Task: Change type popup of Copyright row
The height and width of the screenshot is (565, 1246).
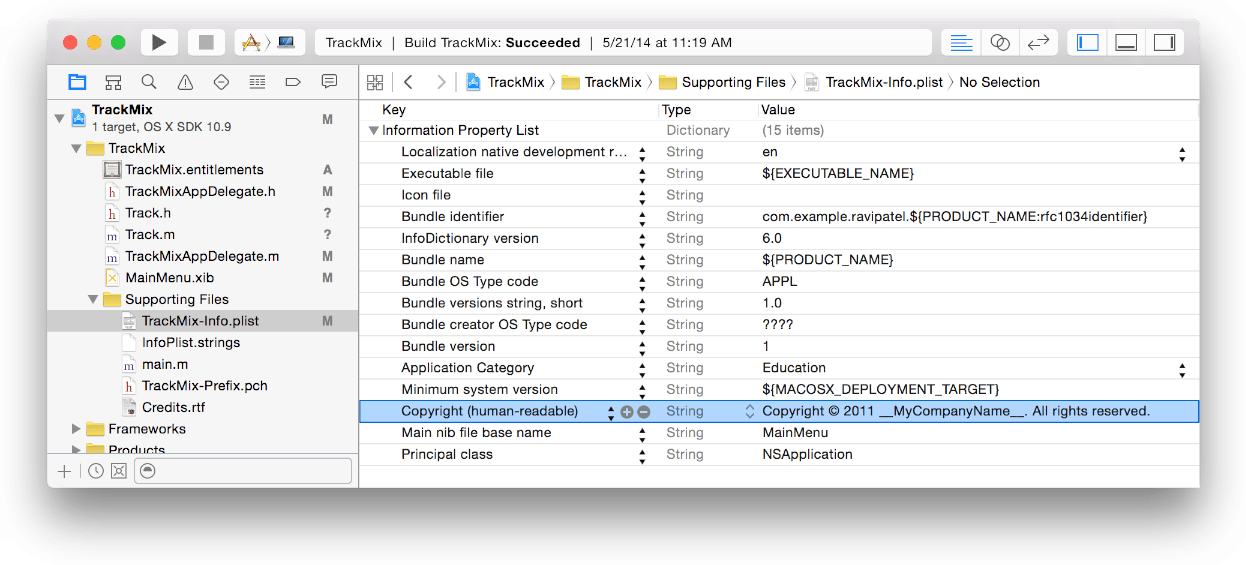Action: [750, 411]
